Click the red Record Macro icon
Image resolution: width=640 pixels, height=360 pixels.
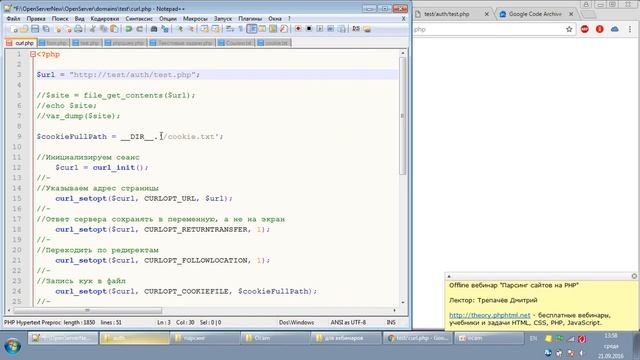(298, 29)
